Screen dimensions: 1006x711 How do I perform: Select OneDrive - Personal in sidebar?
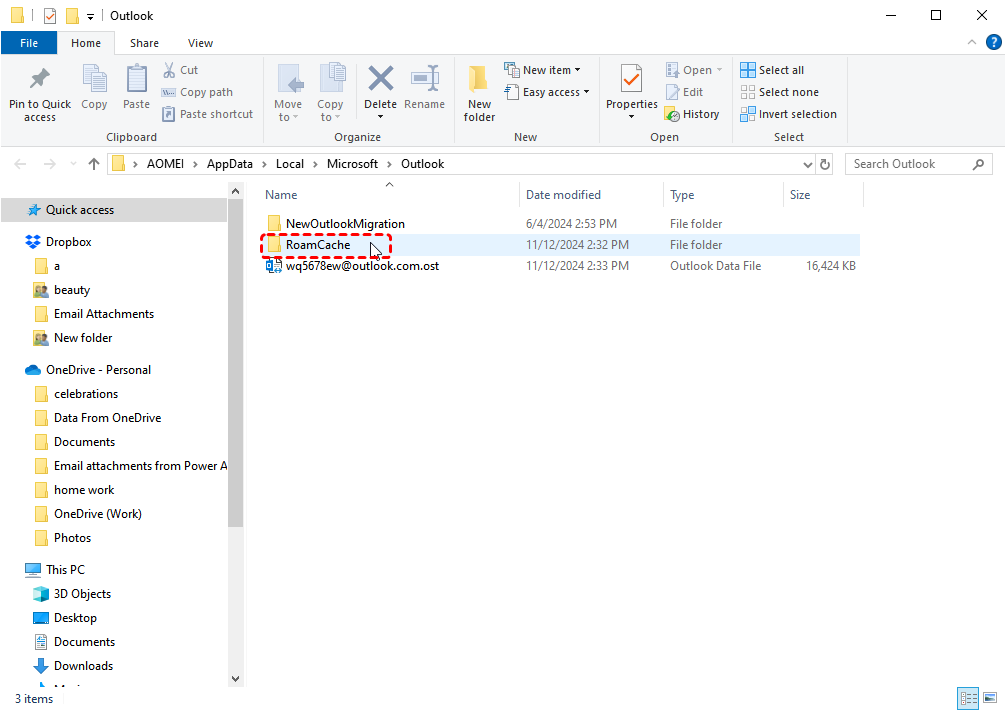click(98, 370)
